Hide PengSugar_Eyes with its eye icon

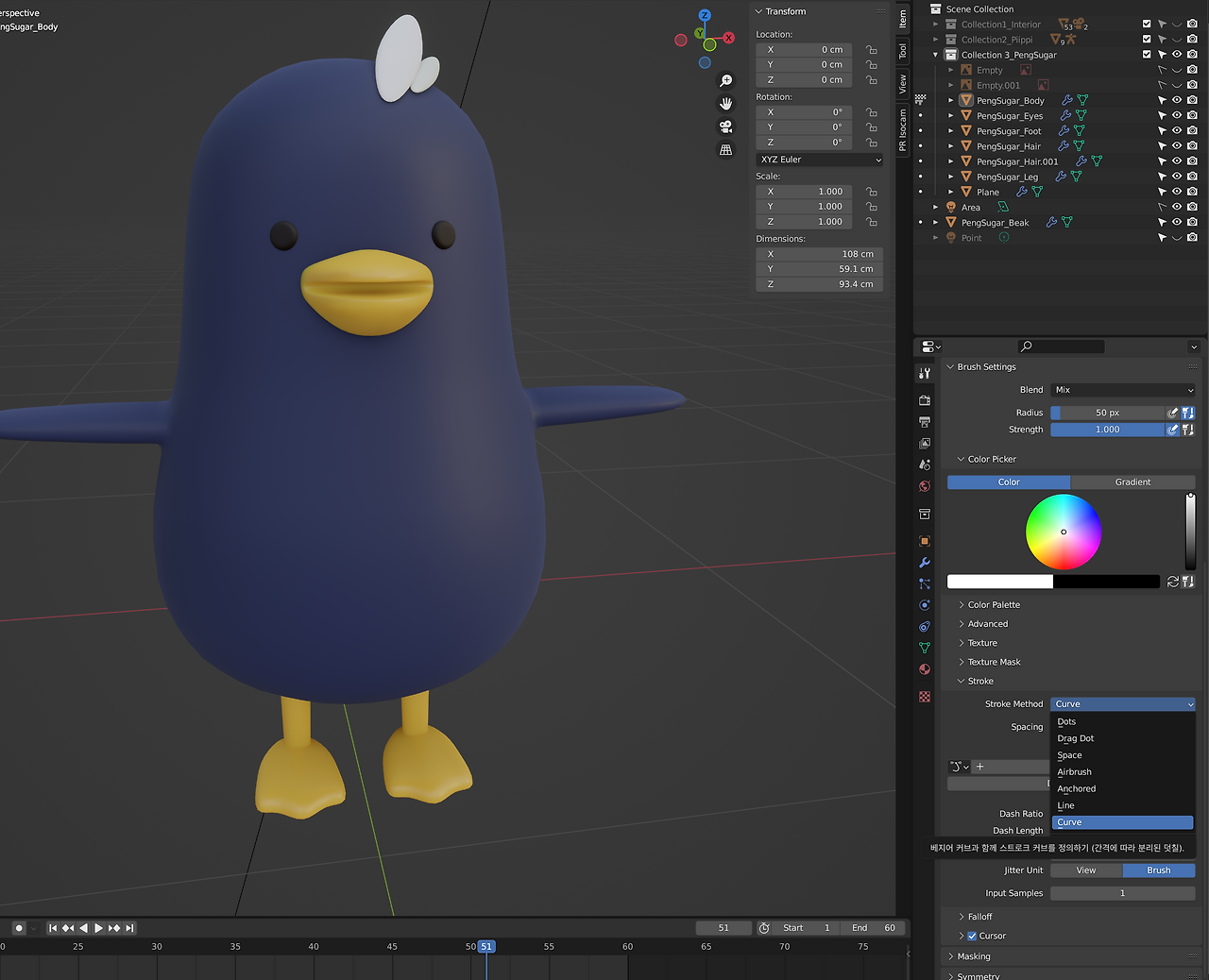click(x=1177, y=115)
